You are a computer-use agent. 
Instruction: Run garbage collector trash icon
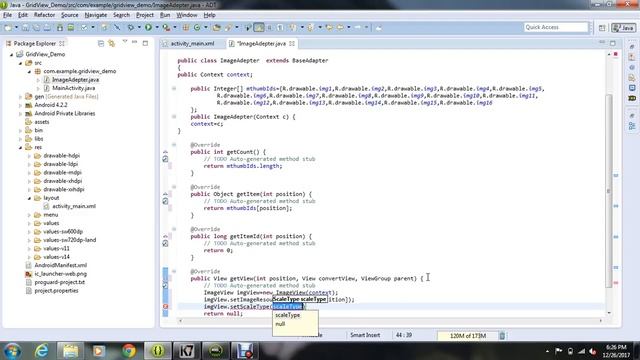point(502,336)
